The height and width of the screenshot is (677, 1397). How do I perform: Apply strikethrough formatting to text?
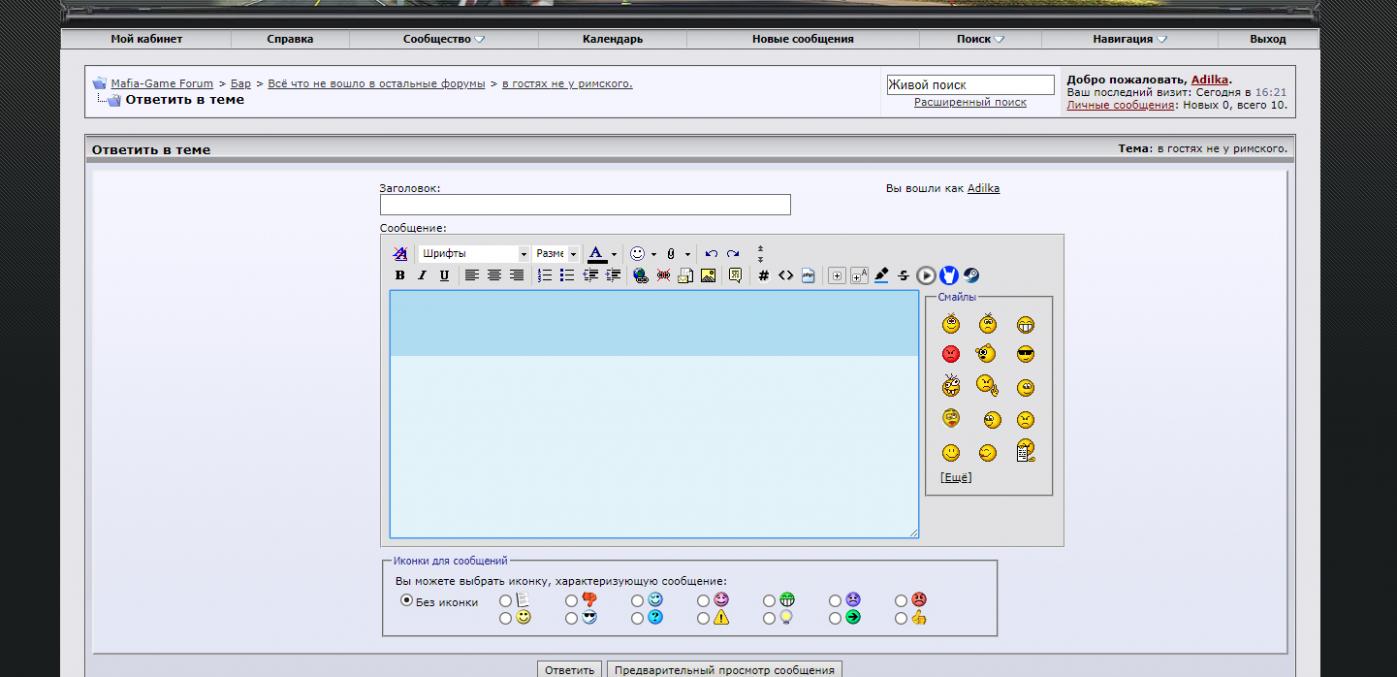904,275
